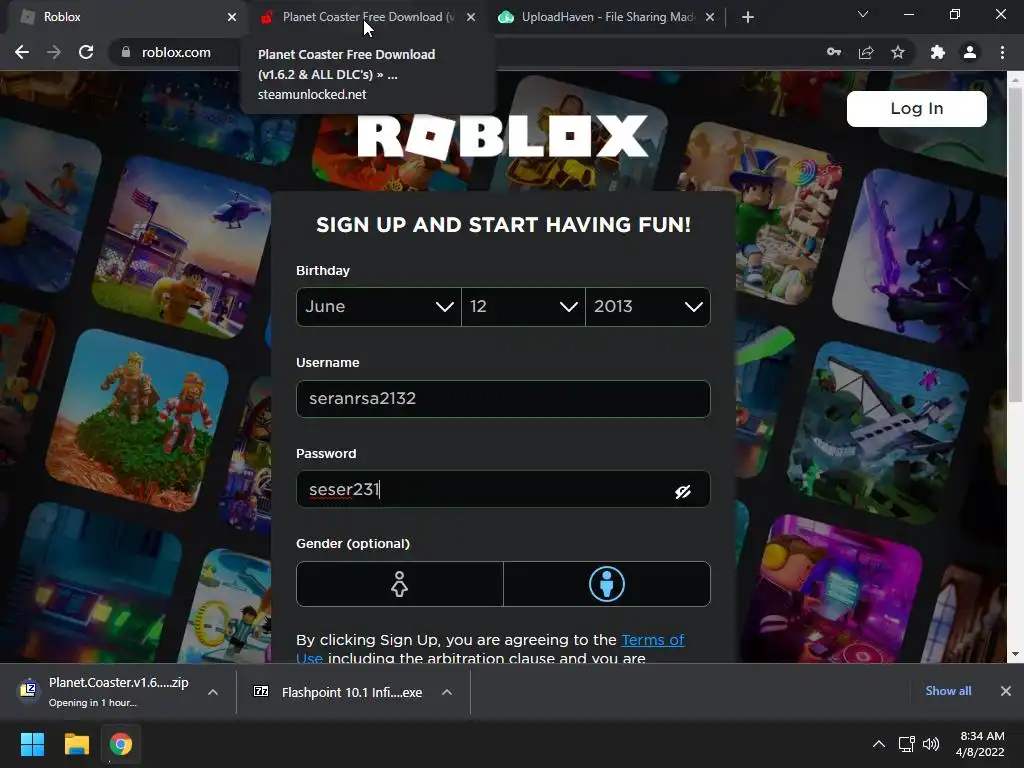Open the saved passwords key icon
1024x768 pixels.
click(x=833, y=52)
